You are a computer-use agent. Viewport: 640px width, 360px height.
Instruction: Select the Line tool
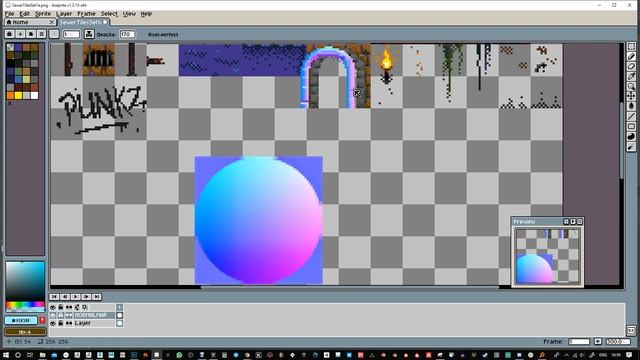(x=631, y=117)
